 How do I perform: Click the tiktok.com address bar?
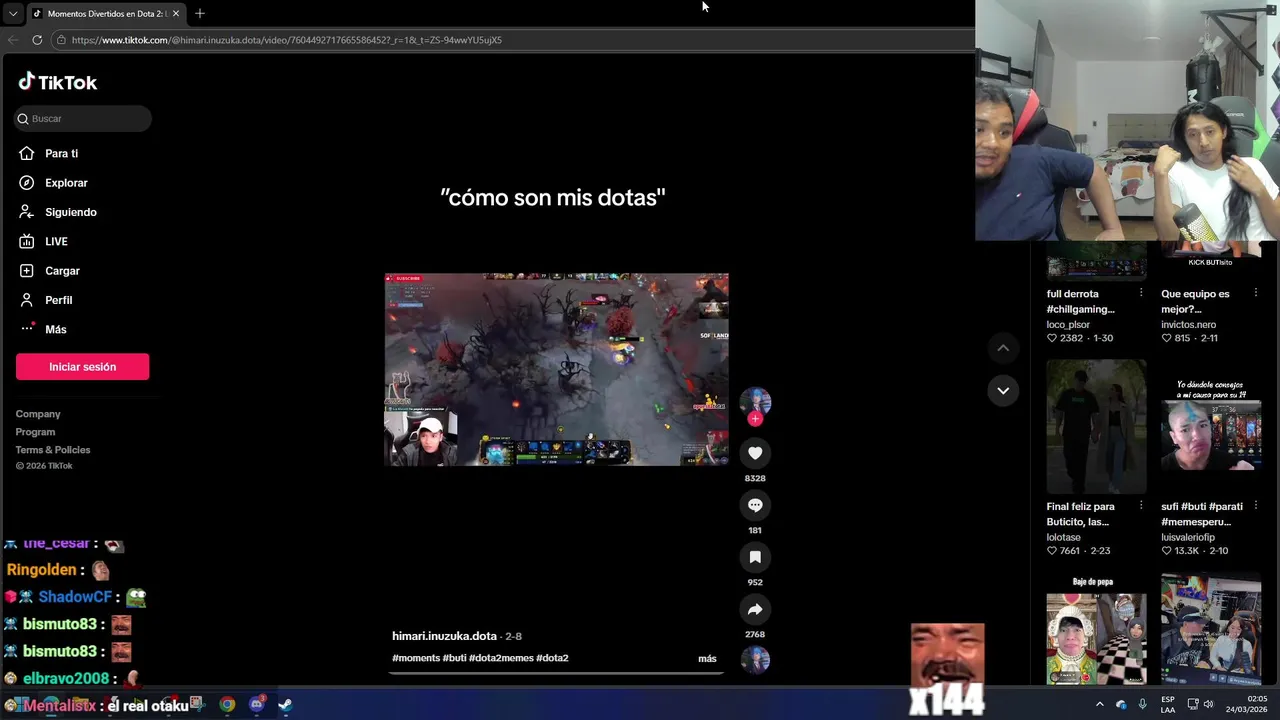510,40
